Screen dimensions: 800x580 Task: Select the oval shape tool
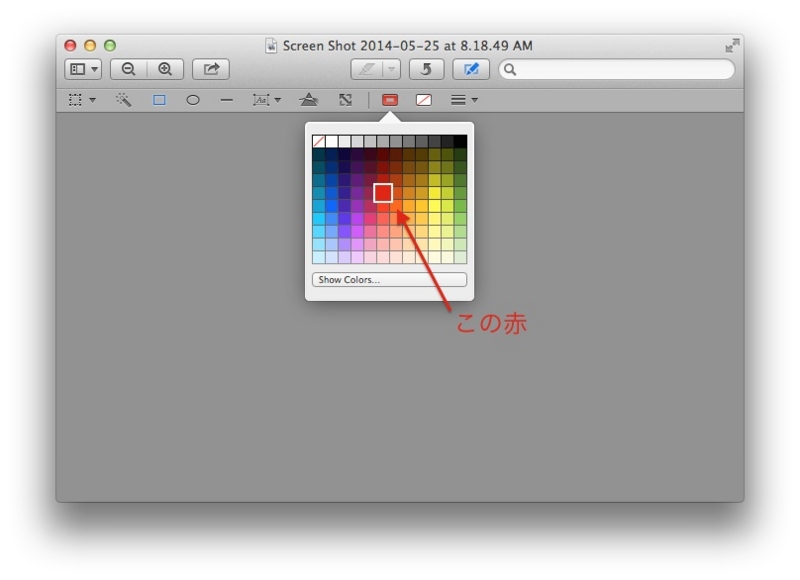coord(193,100)
